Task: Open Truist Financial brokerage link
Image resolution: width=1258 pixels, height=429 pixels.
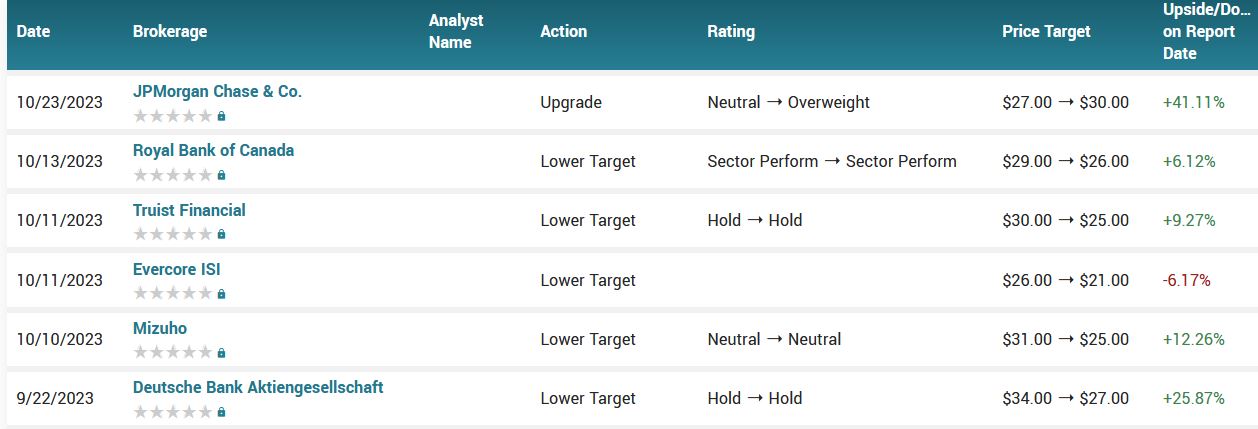Action: (189, 210)
